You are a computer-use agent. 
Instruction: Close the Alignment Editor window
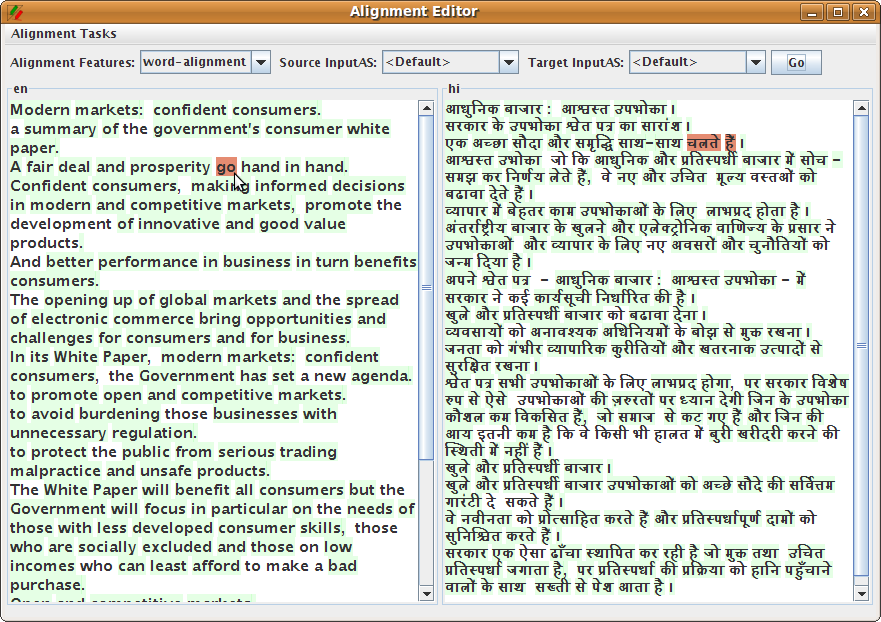pyautogui.click(x=862, y=12)
